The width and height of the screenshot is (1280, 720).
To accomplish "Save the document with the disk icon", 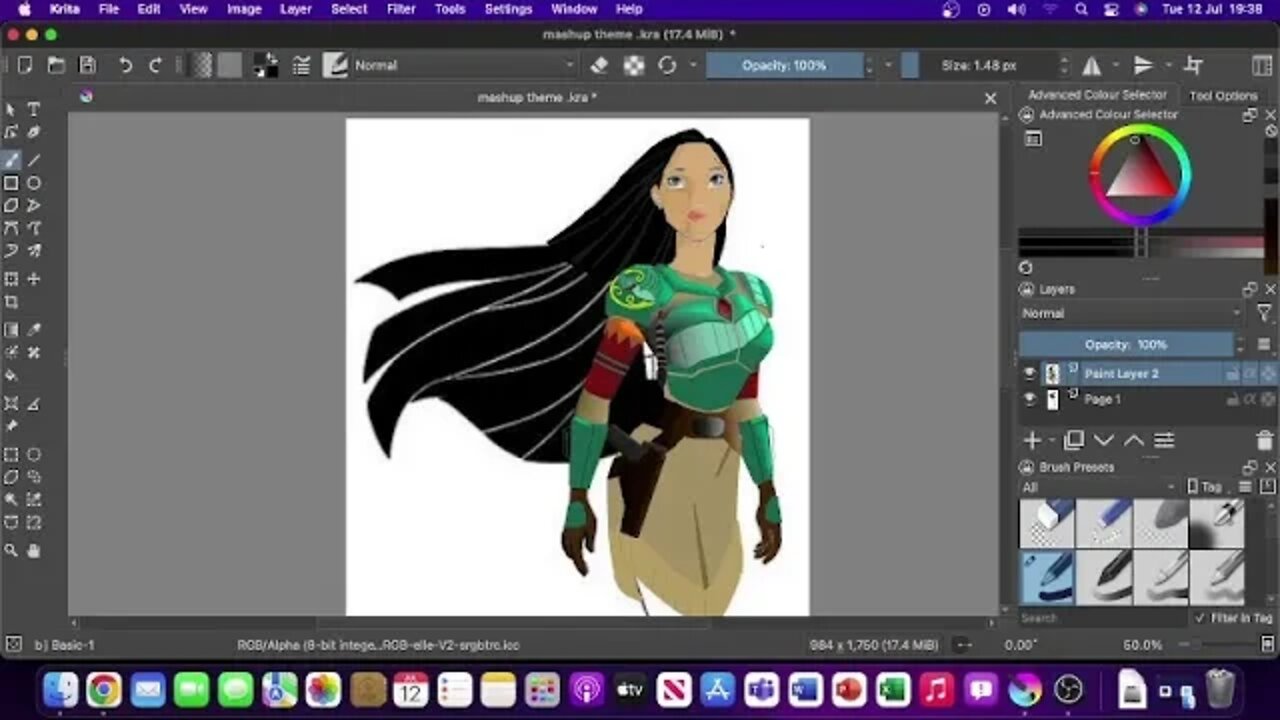I will pyautogui.click(x=88, y=65).
